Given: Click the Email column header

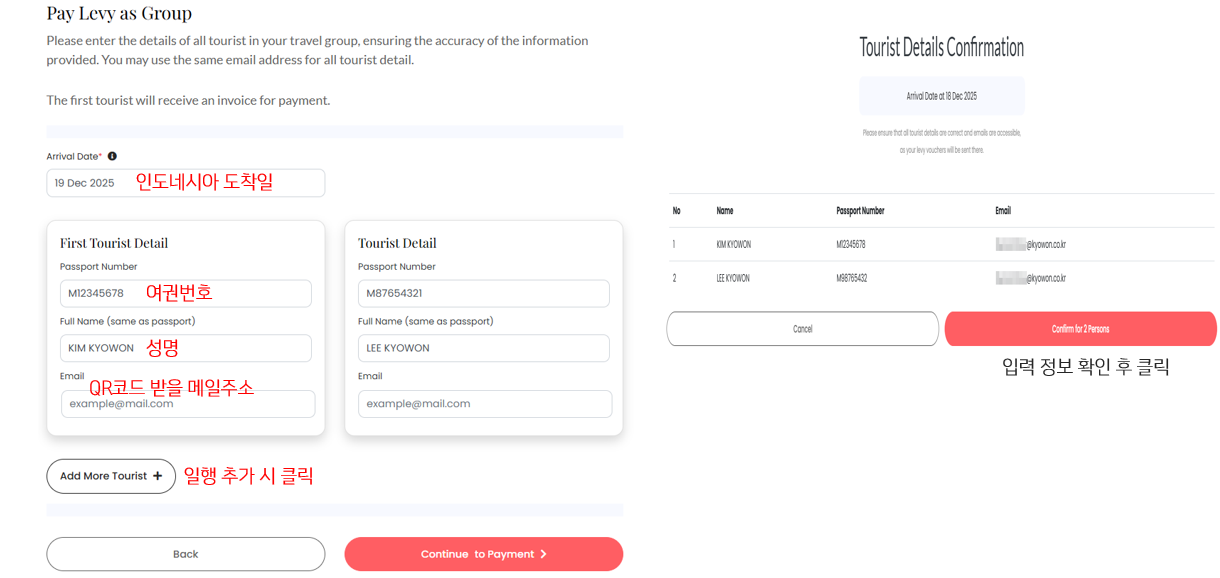Looking at the screenshot, I should coord(1003,211).
